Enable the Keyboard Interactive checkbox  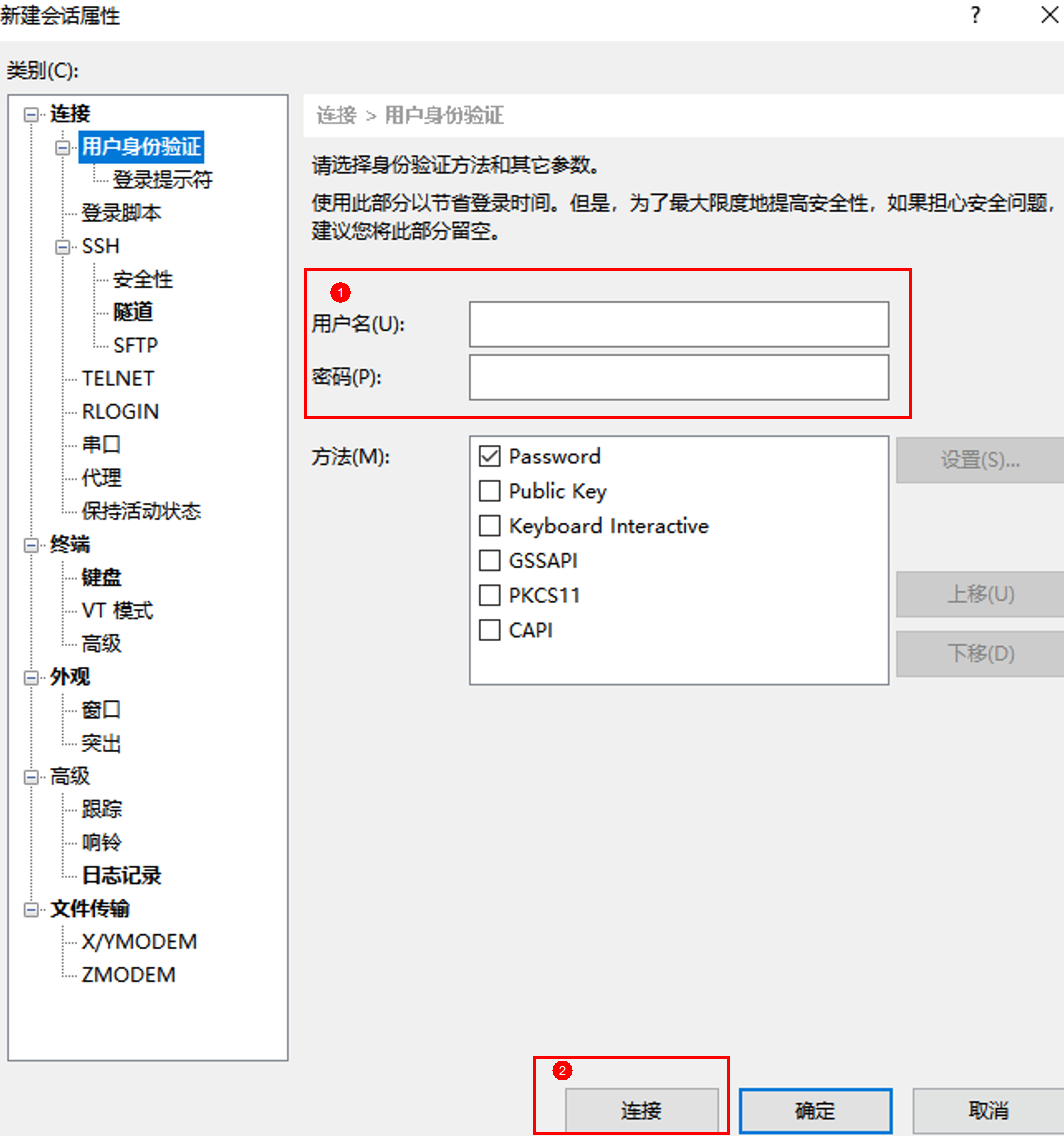click(490, 526)
